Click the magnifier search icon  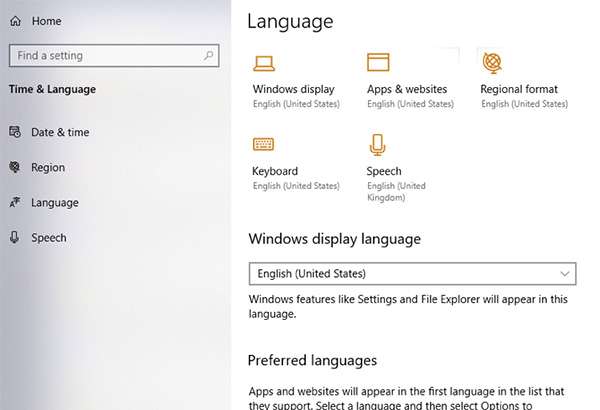coord(209,56)
